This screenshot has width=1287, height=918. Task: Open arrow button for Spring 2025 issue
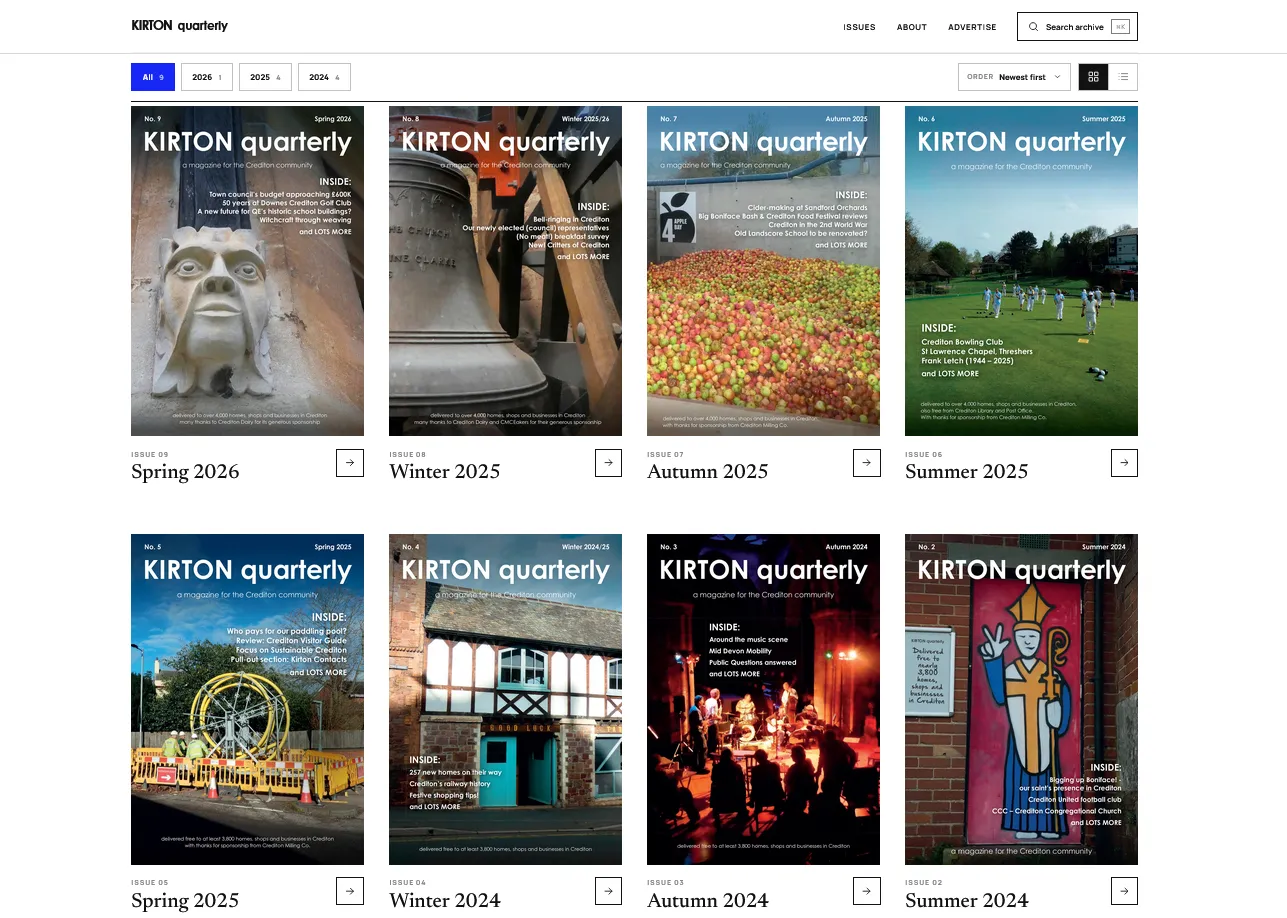(x=350, y=891)
